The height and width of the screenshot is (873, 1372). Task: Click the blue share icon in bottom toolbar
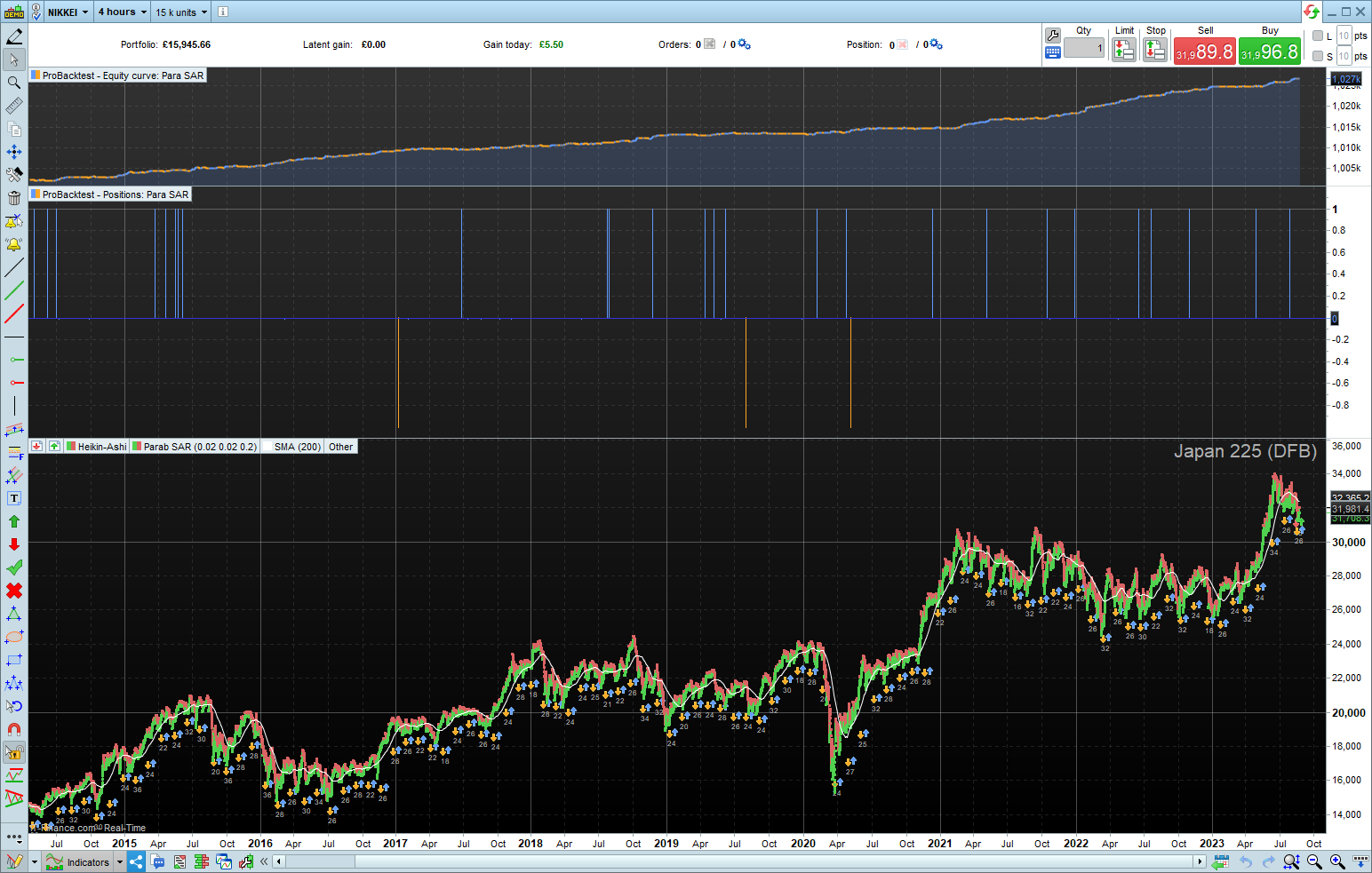136,861
